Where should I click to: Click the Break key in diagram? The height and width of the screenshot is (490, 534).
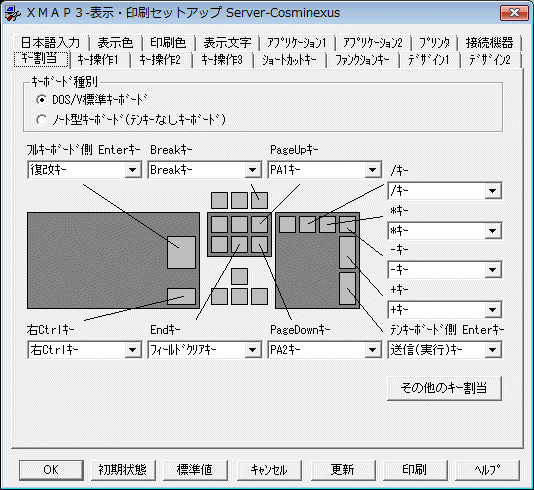(260, 200)
